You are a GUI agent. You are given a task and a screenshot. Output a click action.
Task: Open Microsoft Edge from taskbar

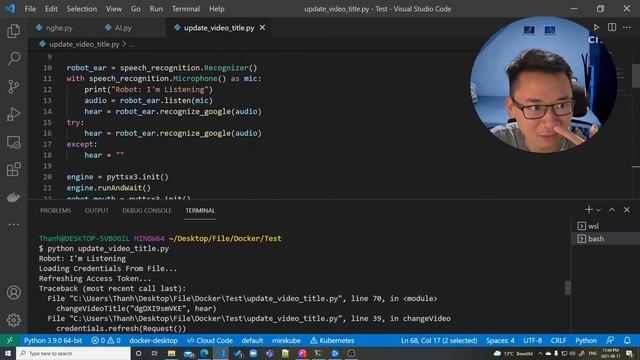[x=204, y=353]
